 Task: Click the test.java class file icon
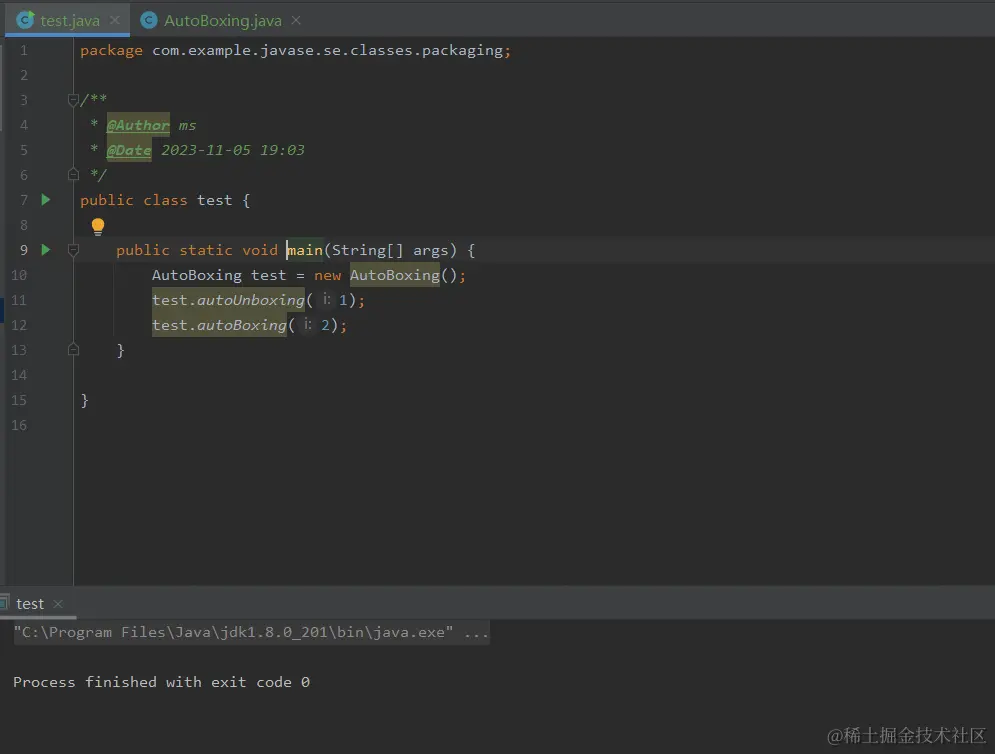click(25, 20)
